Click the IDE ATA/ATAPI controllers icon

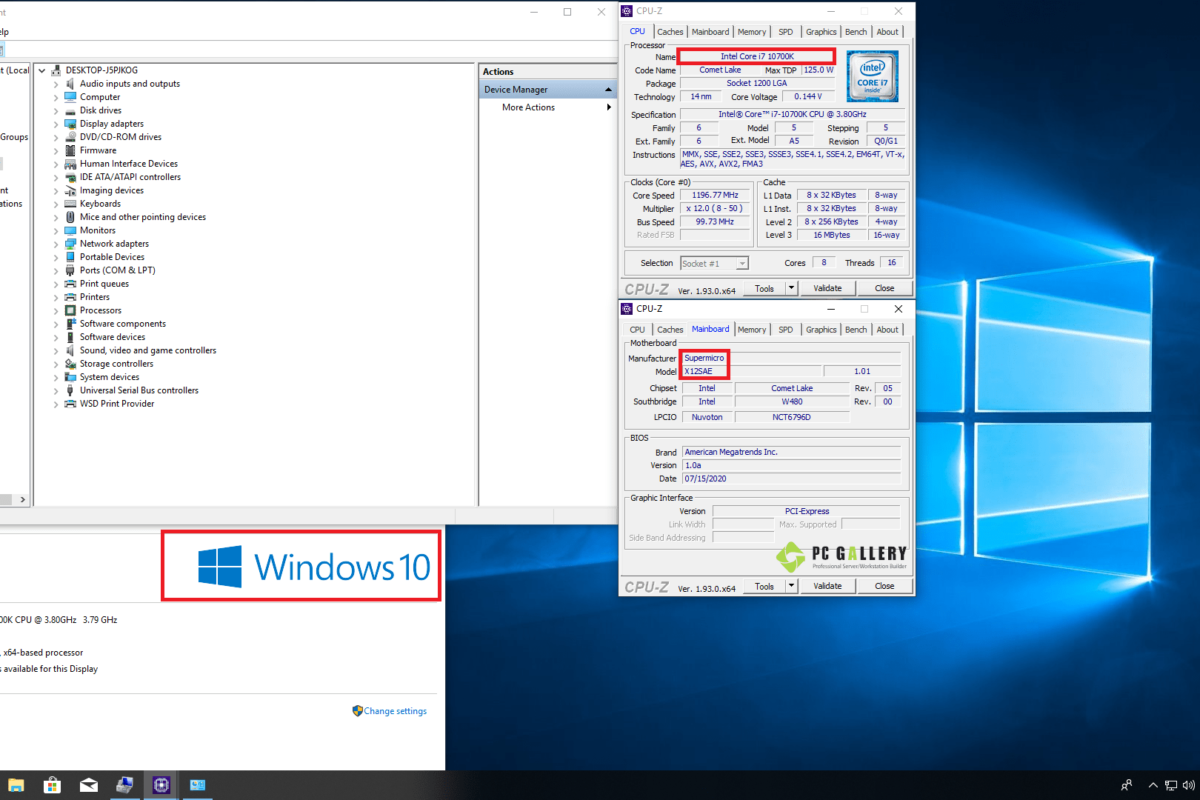71,177
